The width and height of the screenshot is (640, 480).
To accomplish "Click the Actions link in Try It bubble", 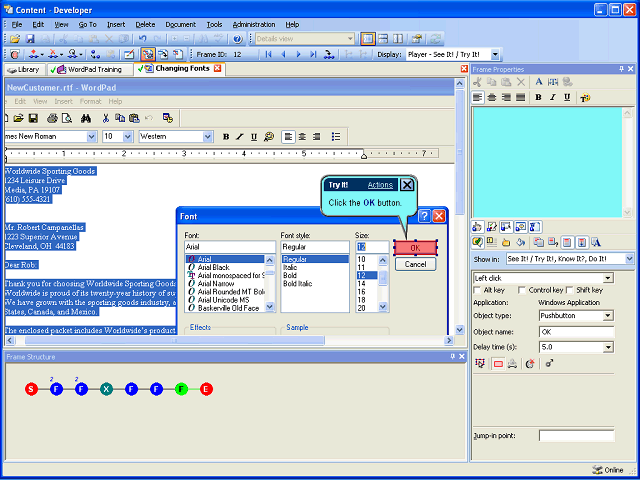I will click(x=380, y=185).
